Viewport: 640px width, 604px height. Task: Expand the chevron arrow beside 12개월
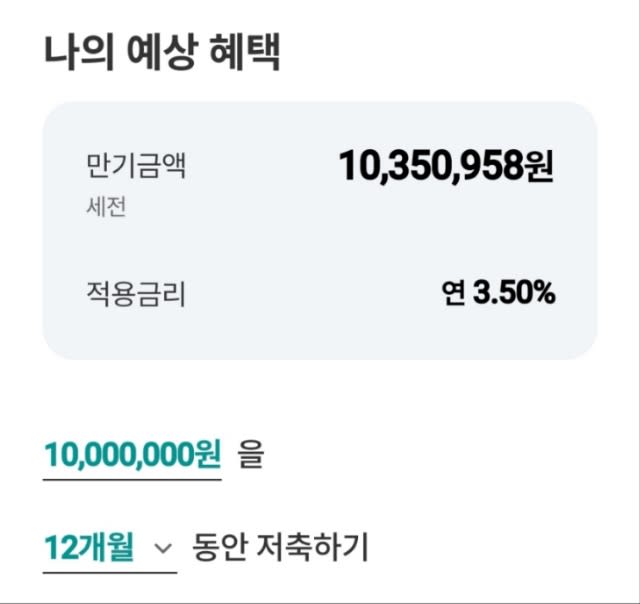pos(164,548)
